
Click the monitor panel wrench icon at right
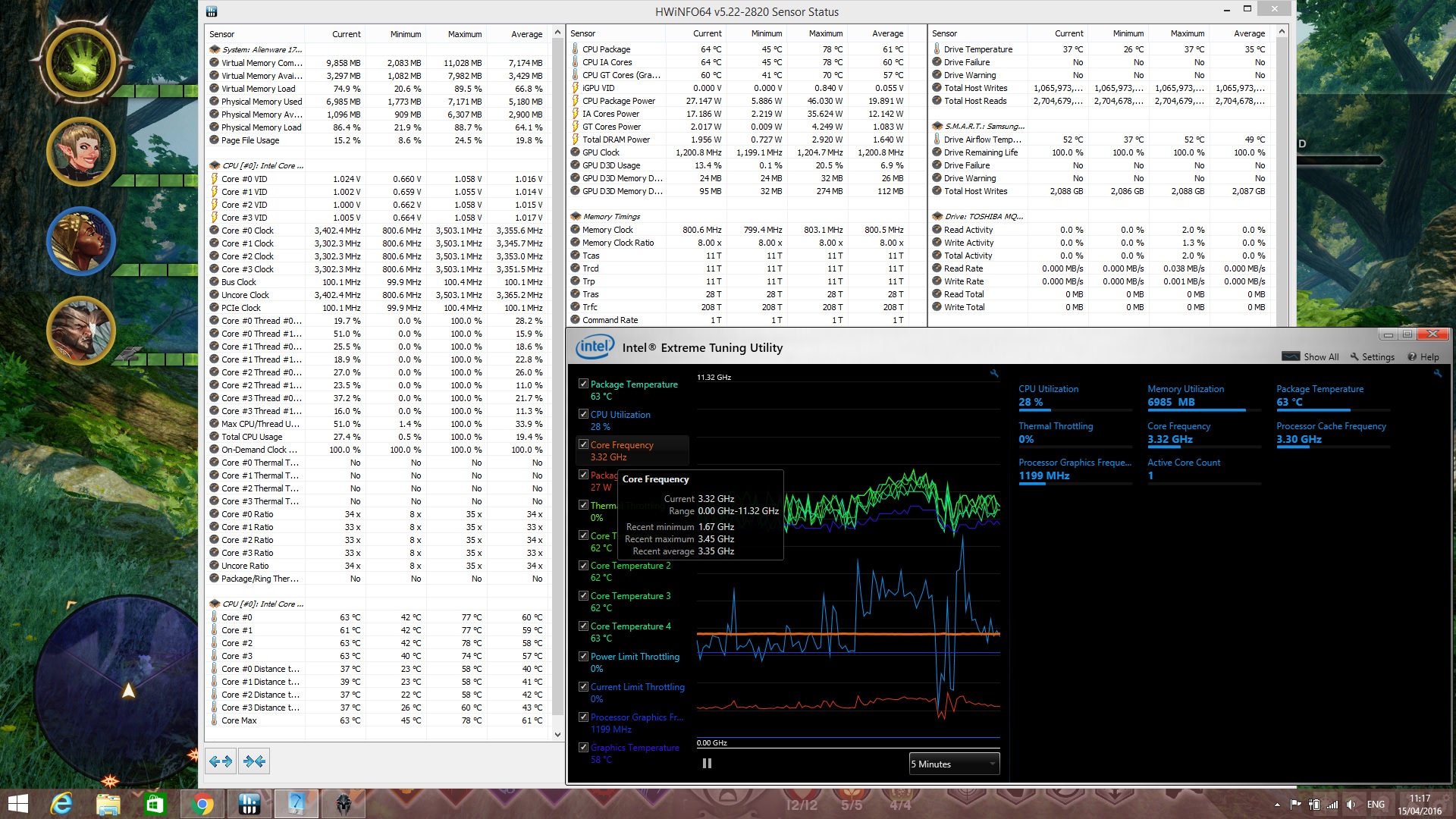1437,373
